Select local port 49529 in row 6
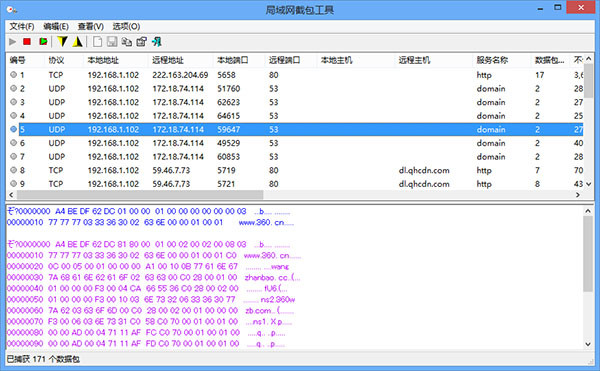 229,143
